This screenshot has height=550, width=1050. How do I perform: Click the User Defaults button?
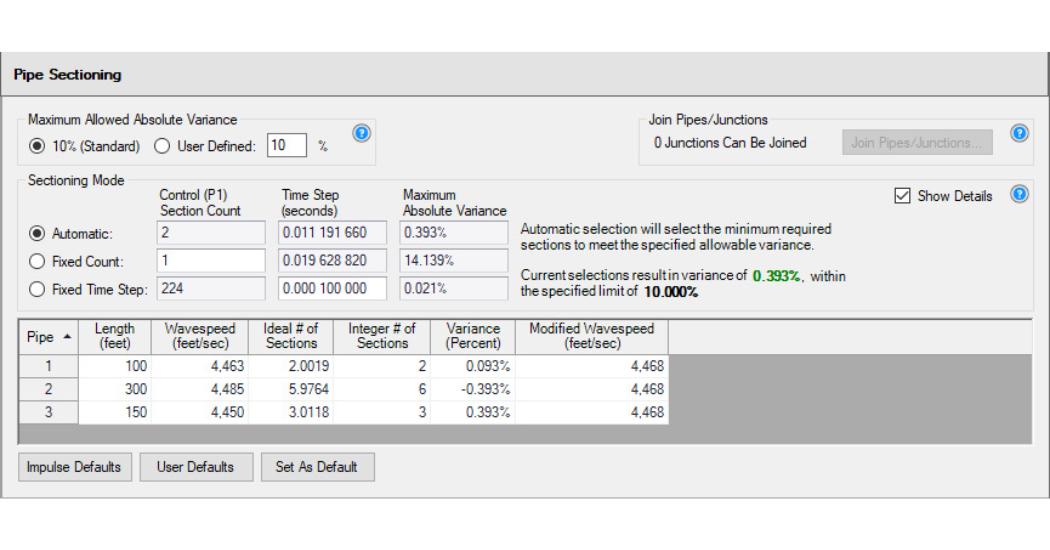click(x=196, y=467)
